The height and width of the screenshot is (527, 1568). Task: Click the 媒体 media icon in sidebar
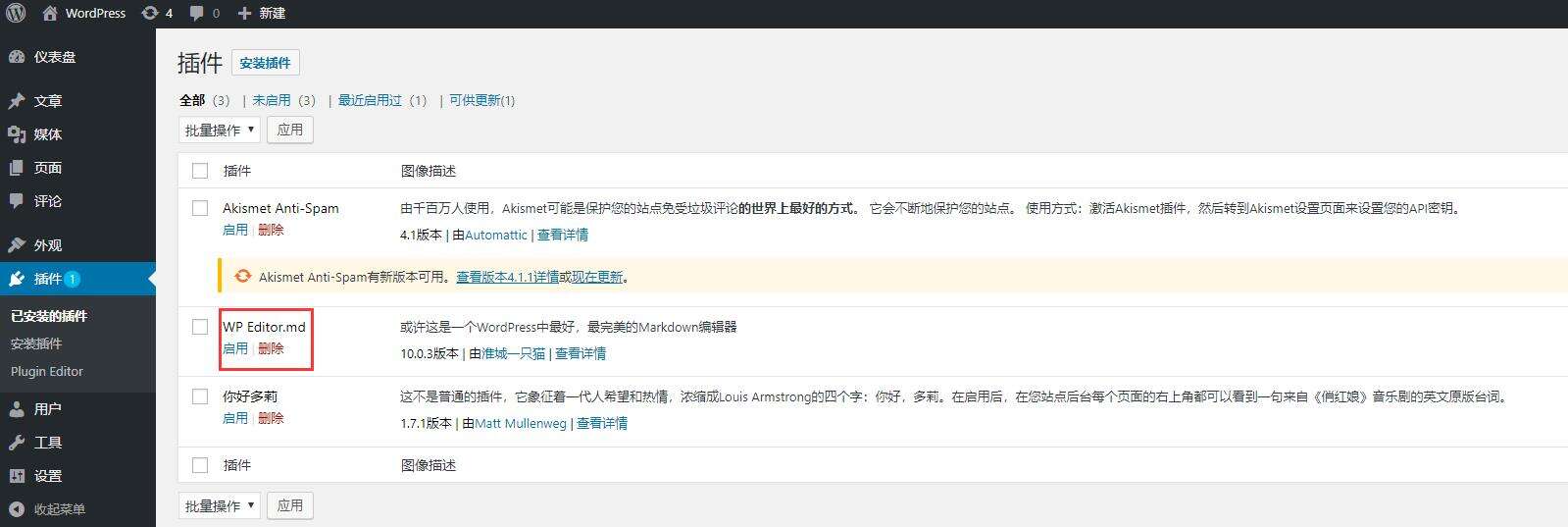coord(16,134)
